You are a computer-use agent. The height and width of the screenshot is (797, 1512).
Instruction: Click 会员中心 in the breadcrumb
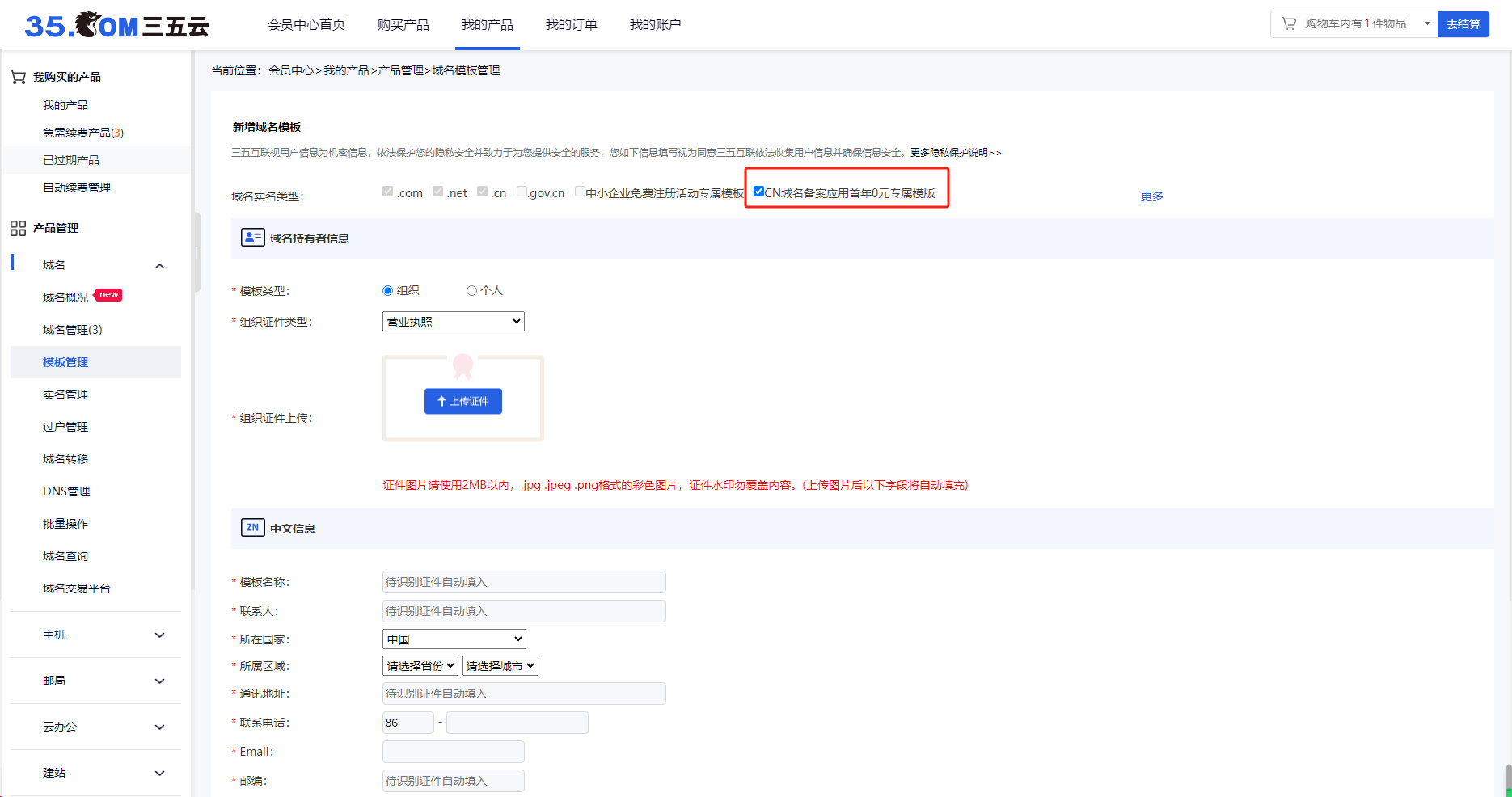tap(291, 70)
